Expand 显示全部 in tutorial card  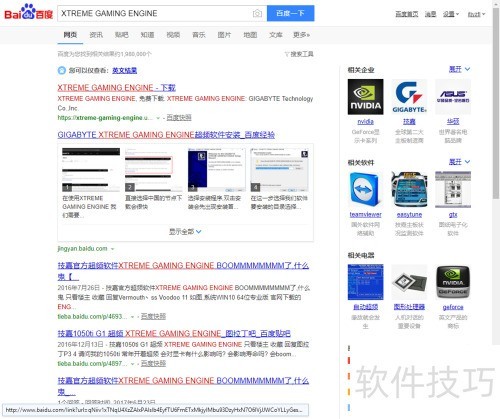185,231
